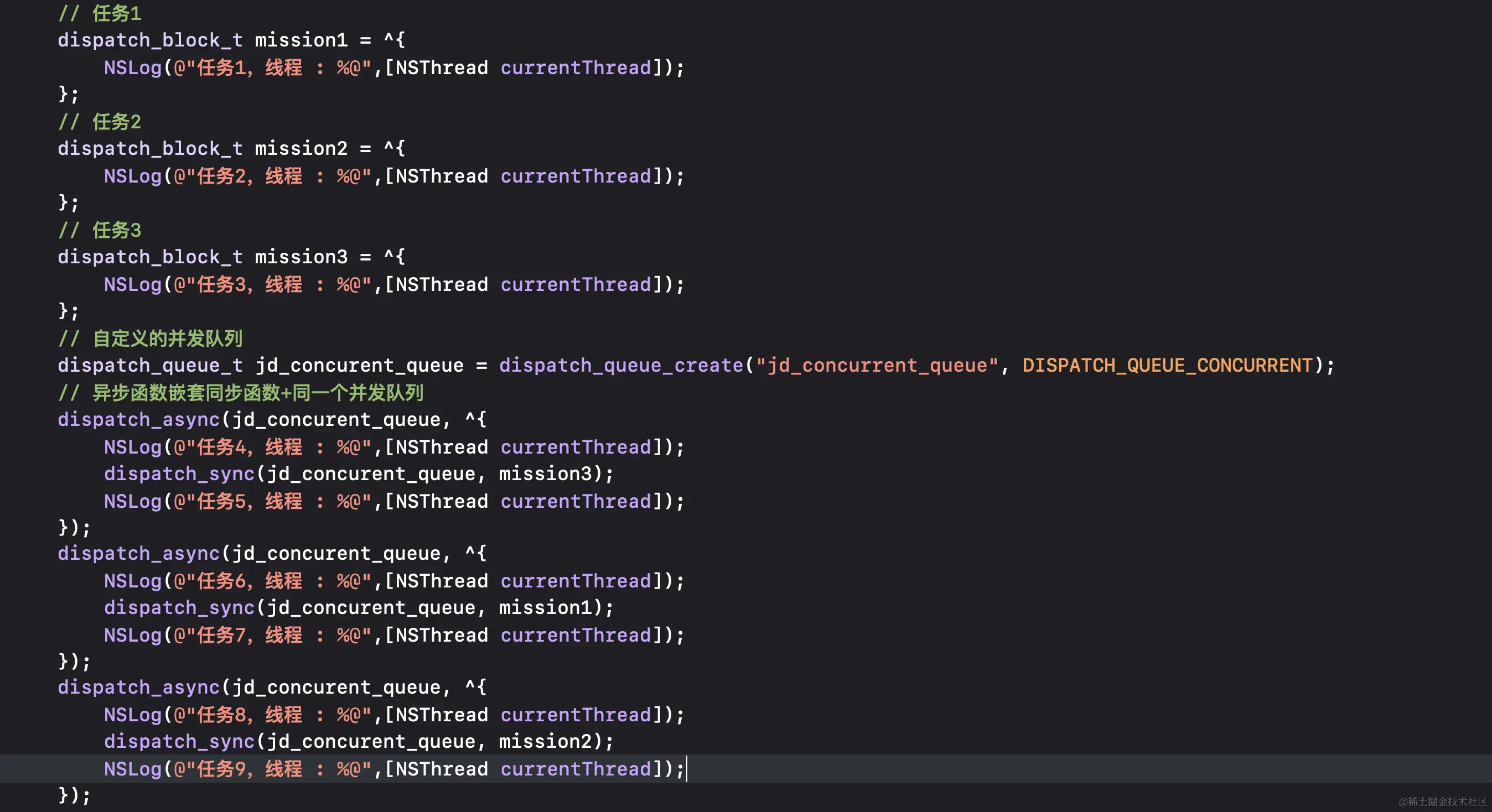Click the // 任务1 comment
Viewport: 1492px width, 812px height.
pos(100,13)
